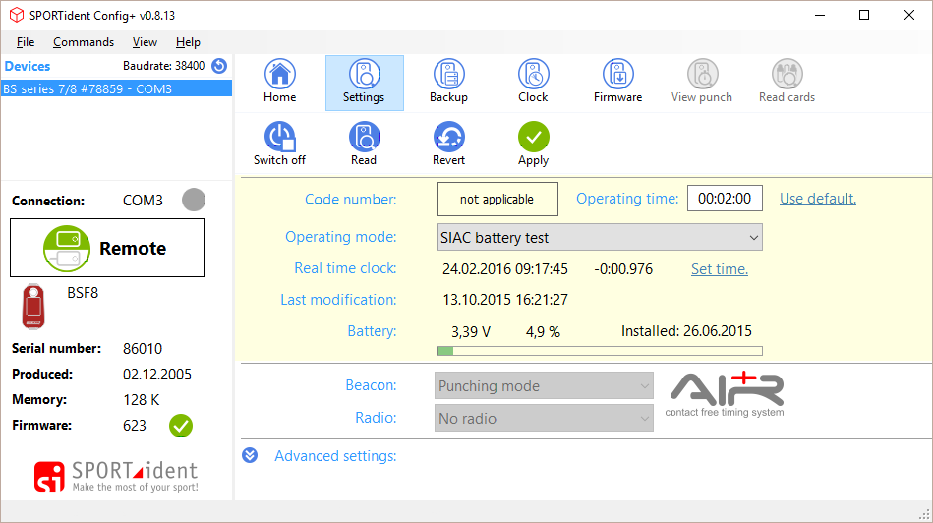Image resolution: width=933 pixels, height=523 pixels.
Task: Minimize the Config+ window
Action: (820, 15)
